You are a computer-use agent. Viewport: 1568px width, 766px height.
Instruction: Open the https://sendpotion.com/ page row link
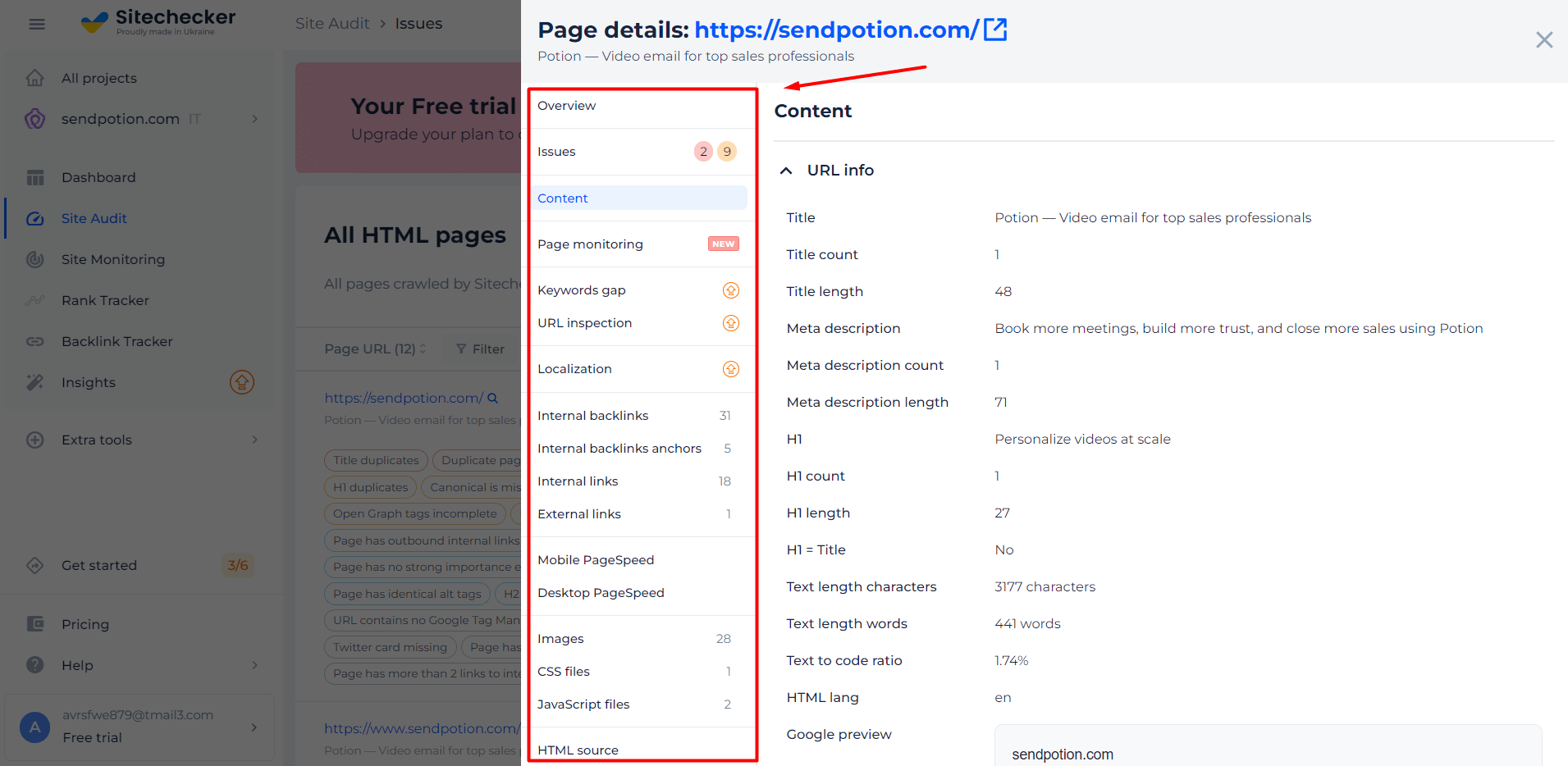click(x=404, y=398)
